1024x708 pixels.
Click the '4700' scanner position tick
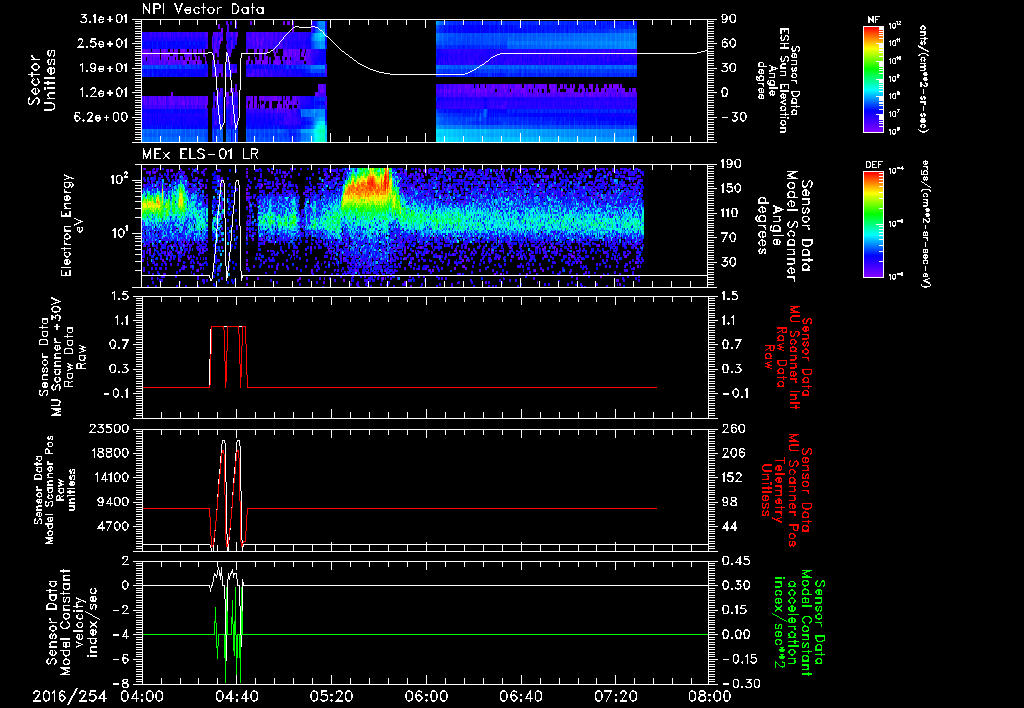115,526
